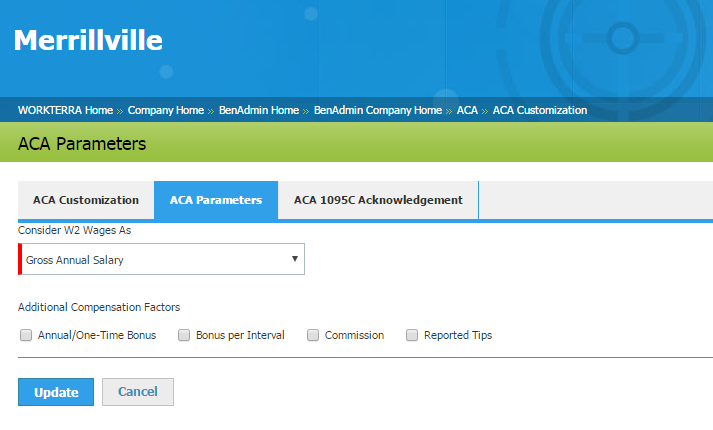Select the ACA Parameters tab
Screen dimensions: 713x430
tap(216, 200)
